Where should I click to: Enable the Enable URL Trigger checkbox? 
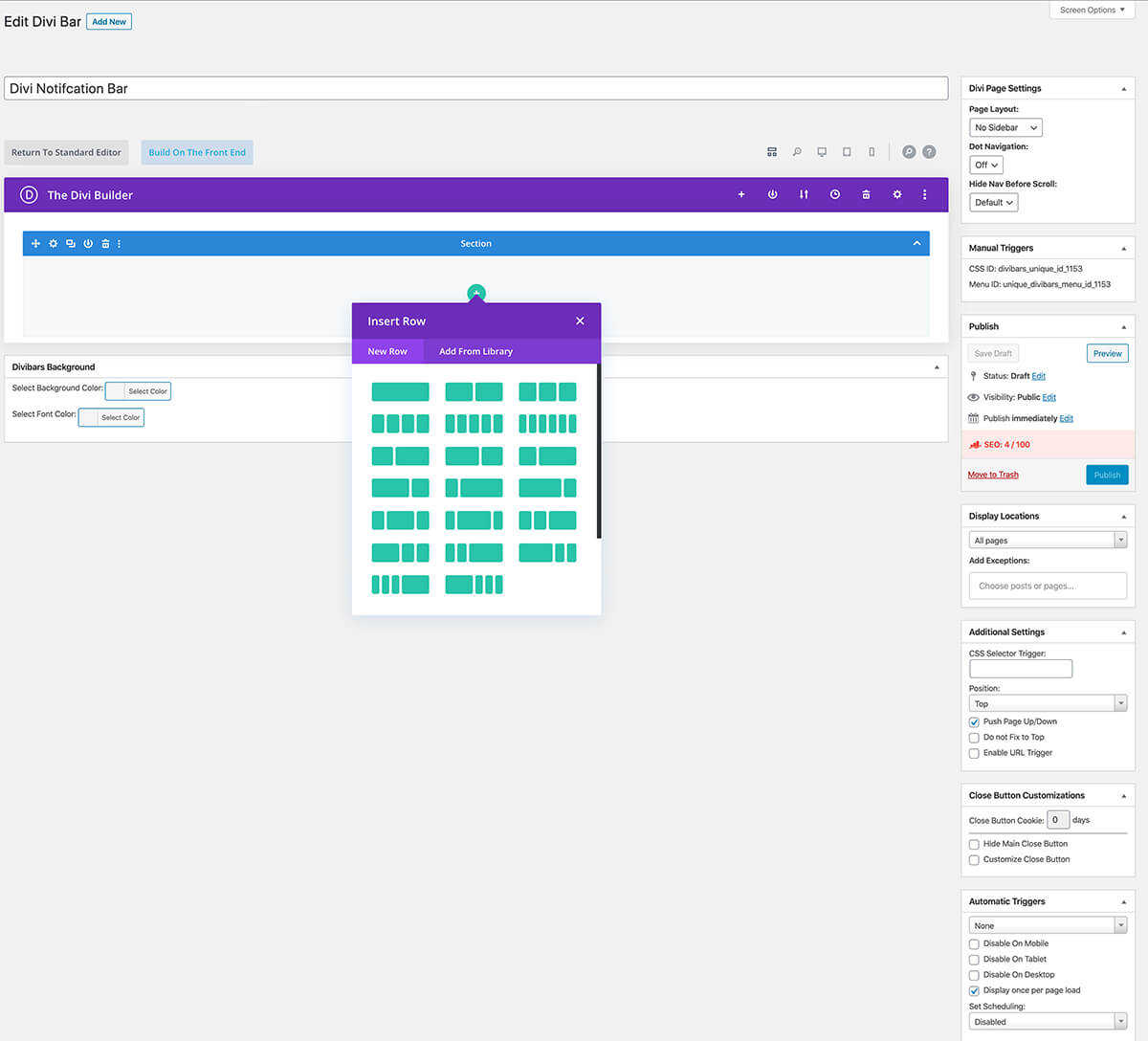(x=974, y=753)
